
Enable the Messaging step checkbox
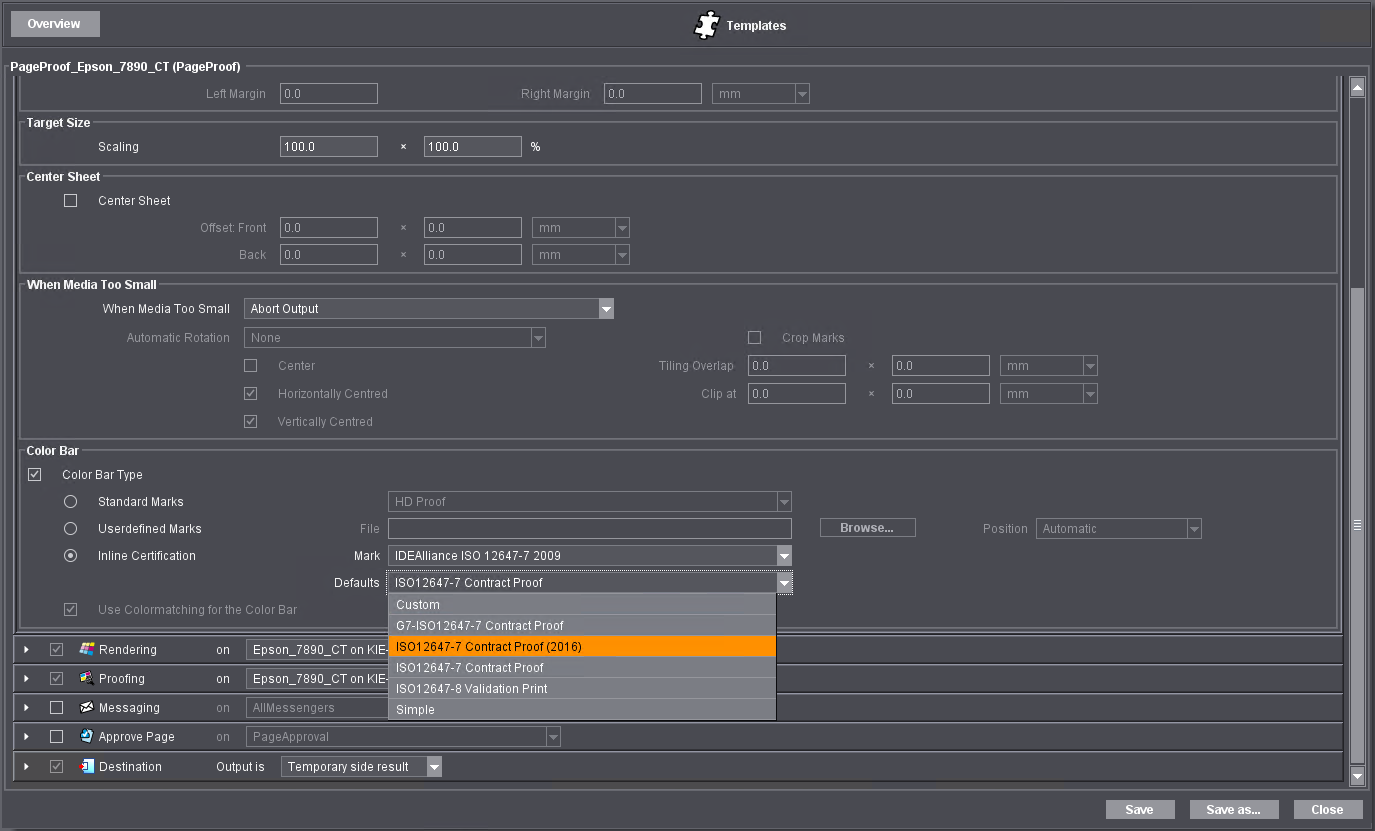click(56, 707)
